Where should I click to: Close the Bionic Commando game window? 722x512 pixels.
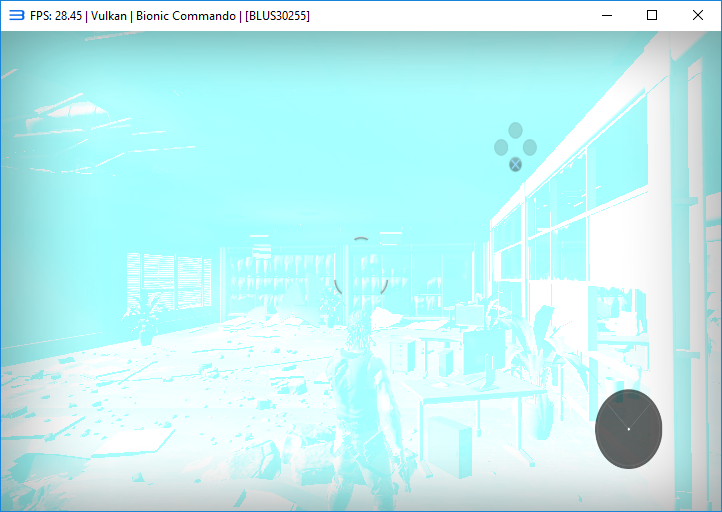tap(698, 15)
